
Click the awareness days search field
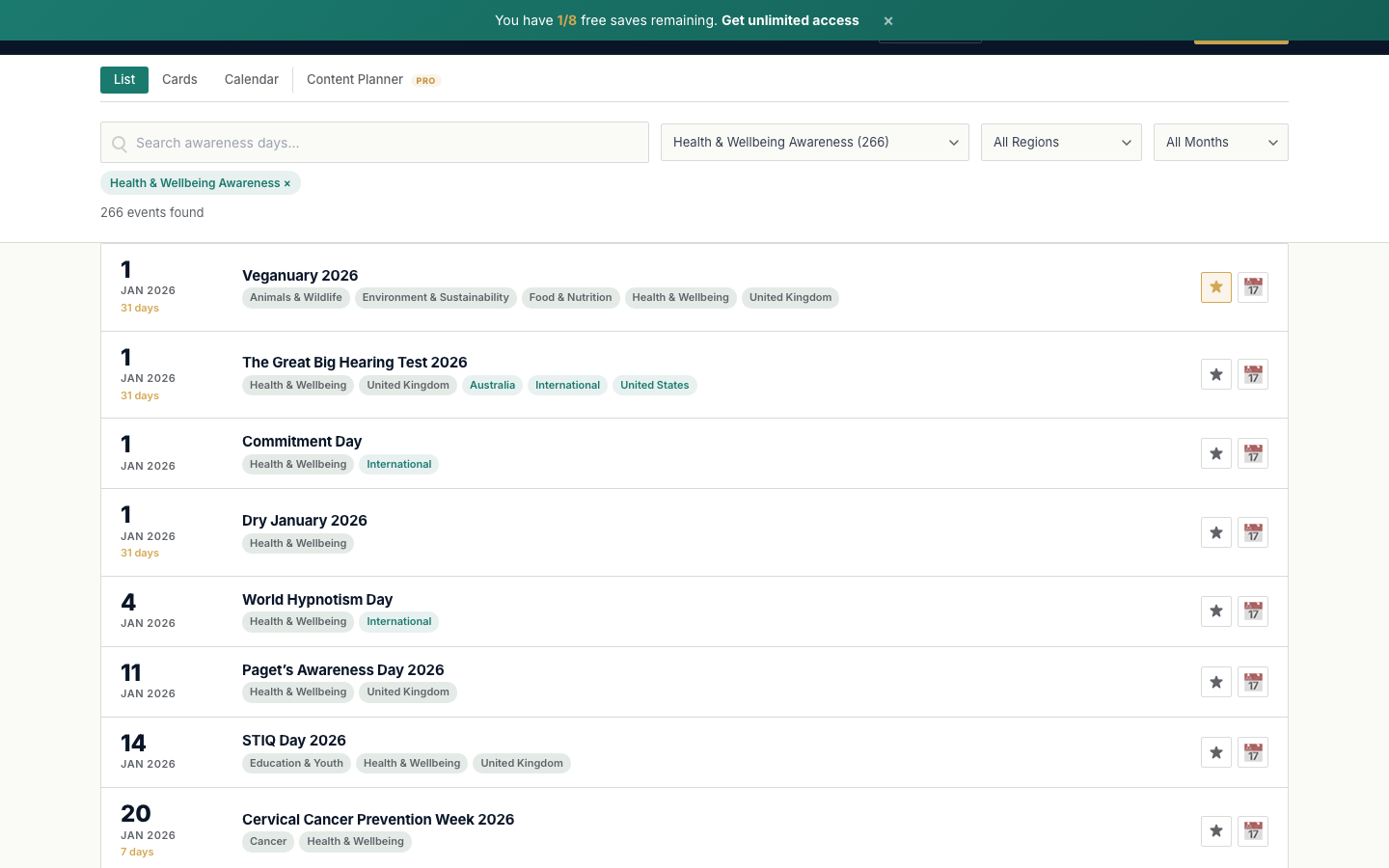374,142
